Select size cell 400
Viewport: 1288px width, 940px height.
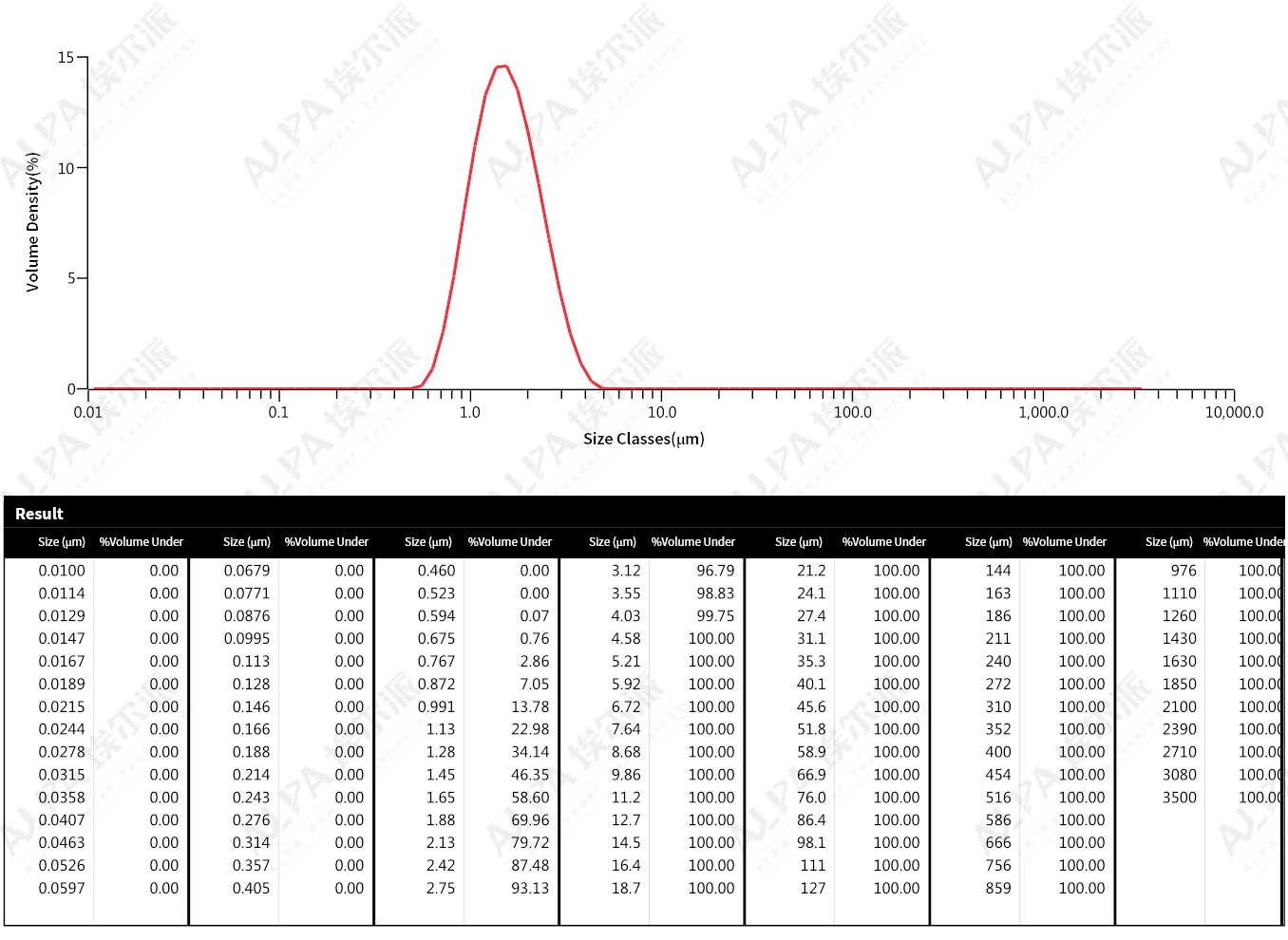point(998,752)
